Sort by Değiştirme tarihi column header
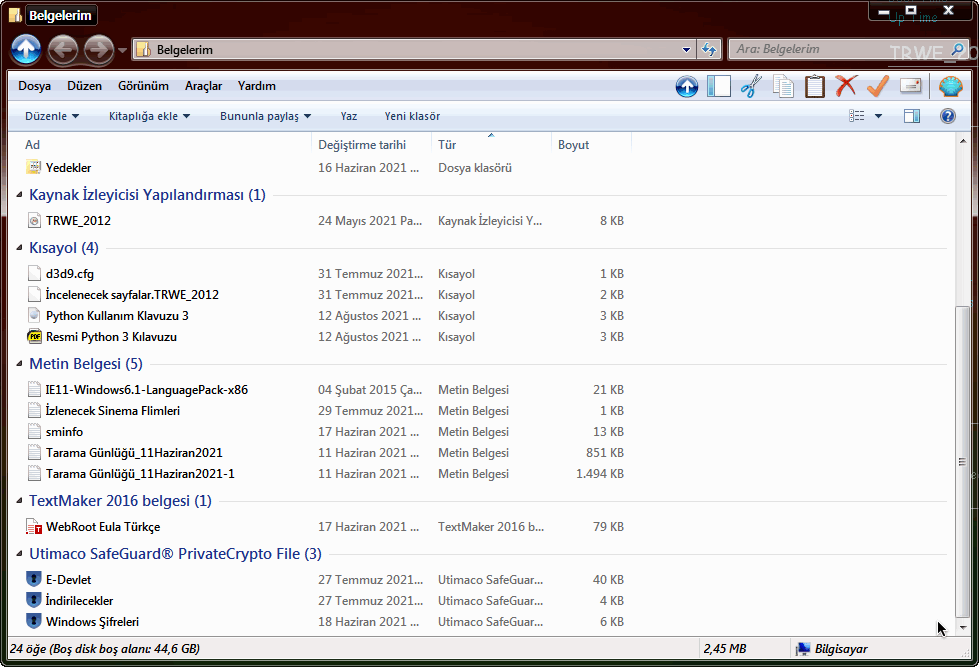This screenshot has width=979, height=667. [x=371, y=145]
